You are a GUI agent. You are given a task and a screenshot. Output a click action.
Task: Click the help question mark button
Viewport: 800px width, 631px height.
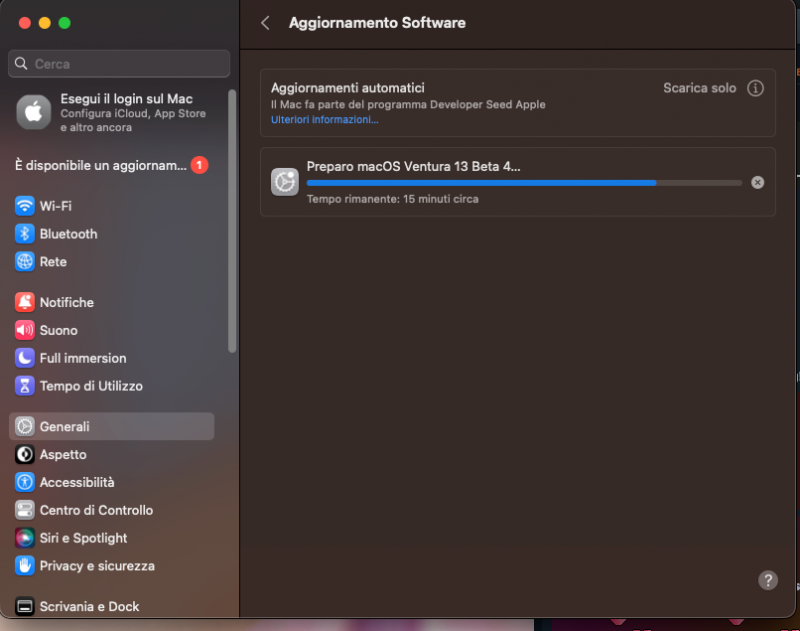click(x=768, y=580)
